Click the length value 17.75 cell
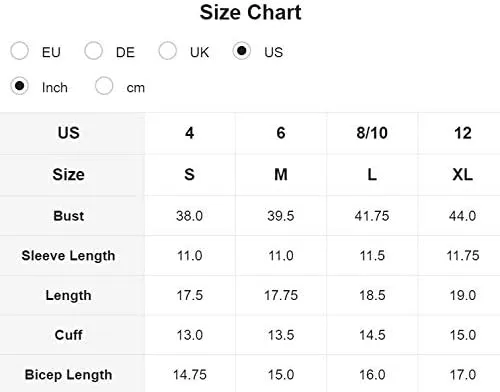 [x=281, y=295]
